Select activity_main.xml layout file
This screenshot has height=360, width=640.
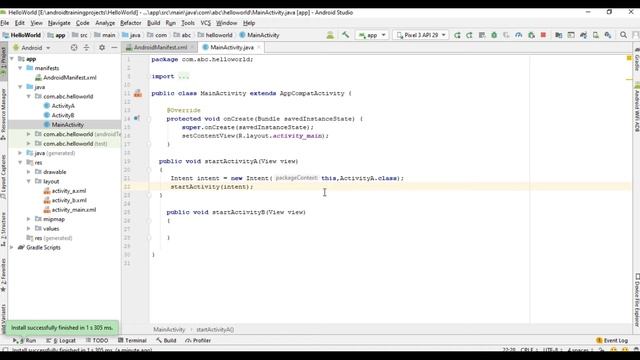[x=73, y=210]
